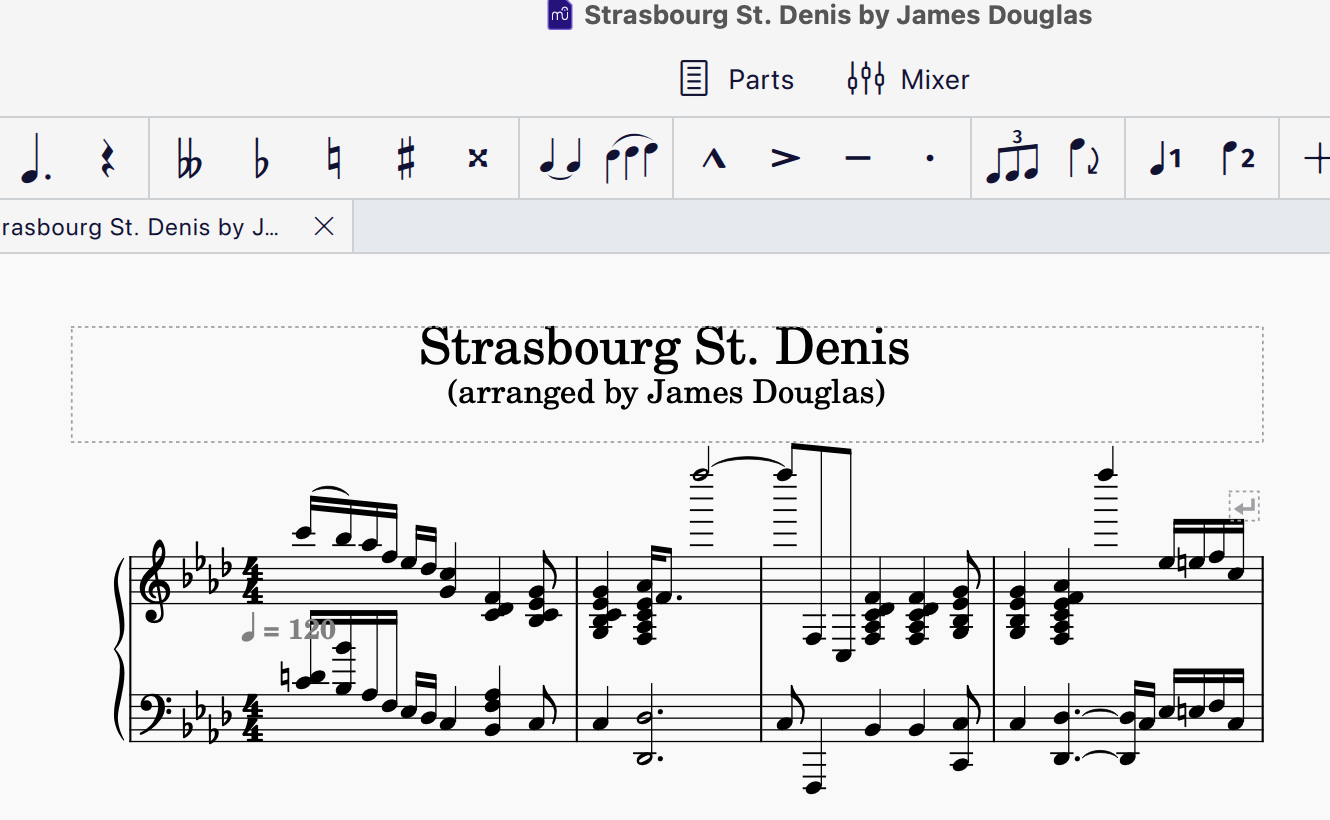Viewport: 1330px width, 820px height.
Task: Apply a double flat accidental
Action: 185,158
